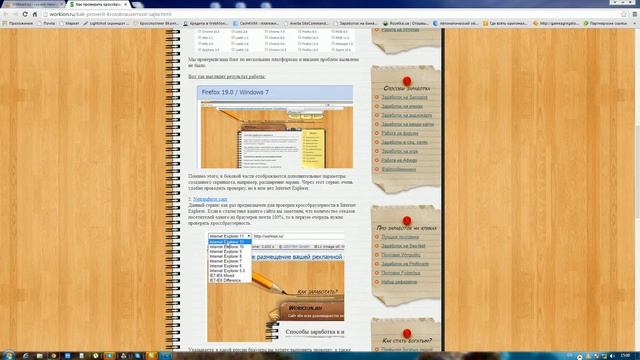Image resolution: width=640 pixels, height=360 pixels.
Task: Open the Firefox 19.0 / Windows 7 screenshot thumbnail
Action: point(275,127)
